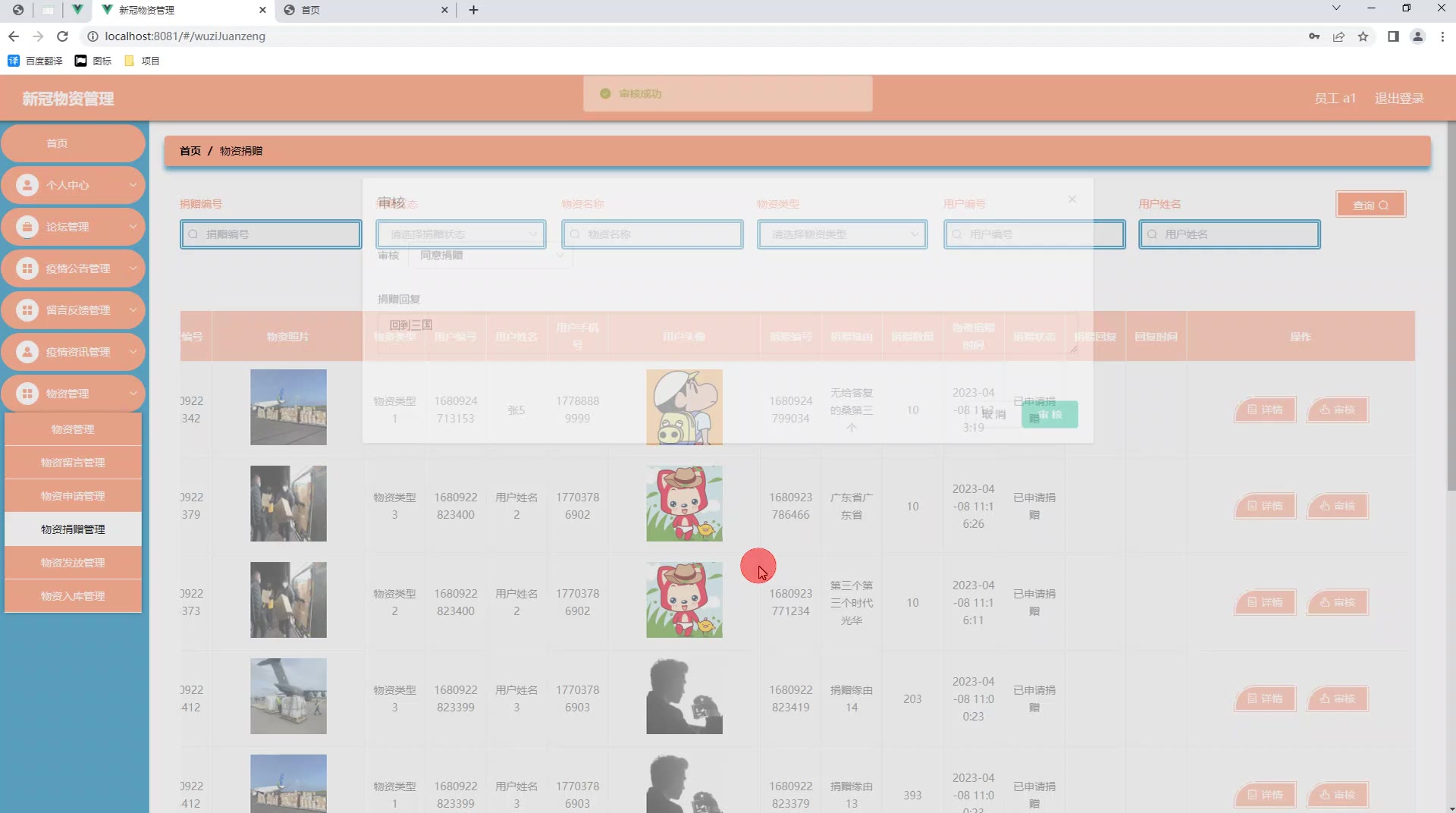Click the page vertical scrollbar
Screen dimensions: 1456x813
point(1451,307)
